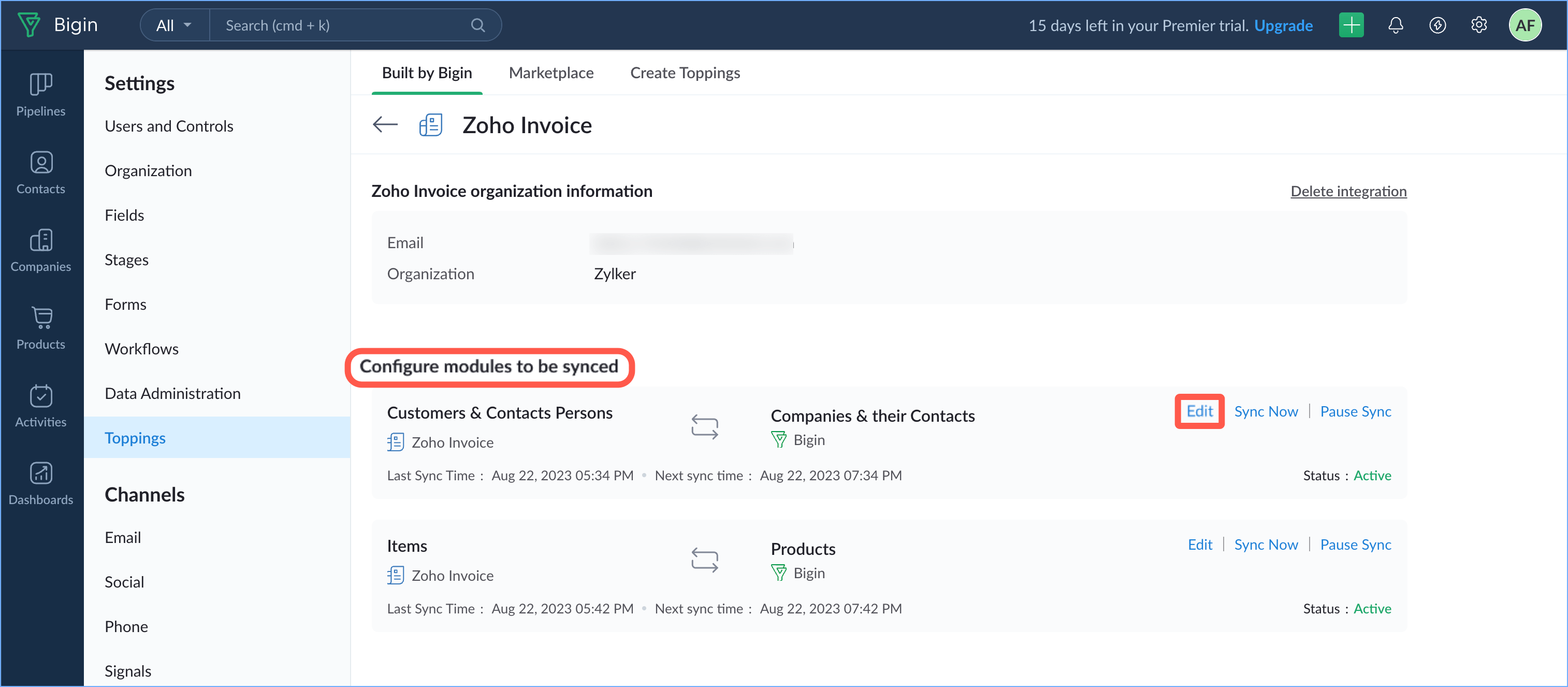Click Zoho Invoice icon under Items

395,576
